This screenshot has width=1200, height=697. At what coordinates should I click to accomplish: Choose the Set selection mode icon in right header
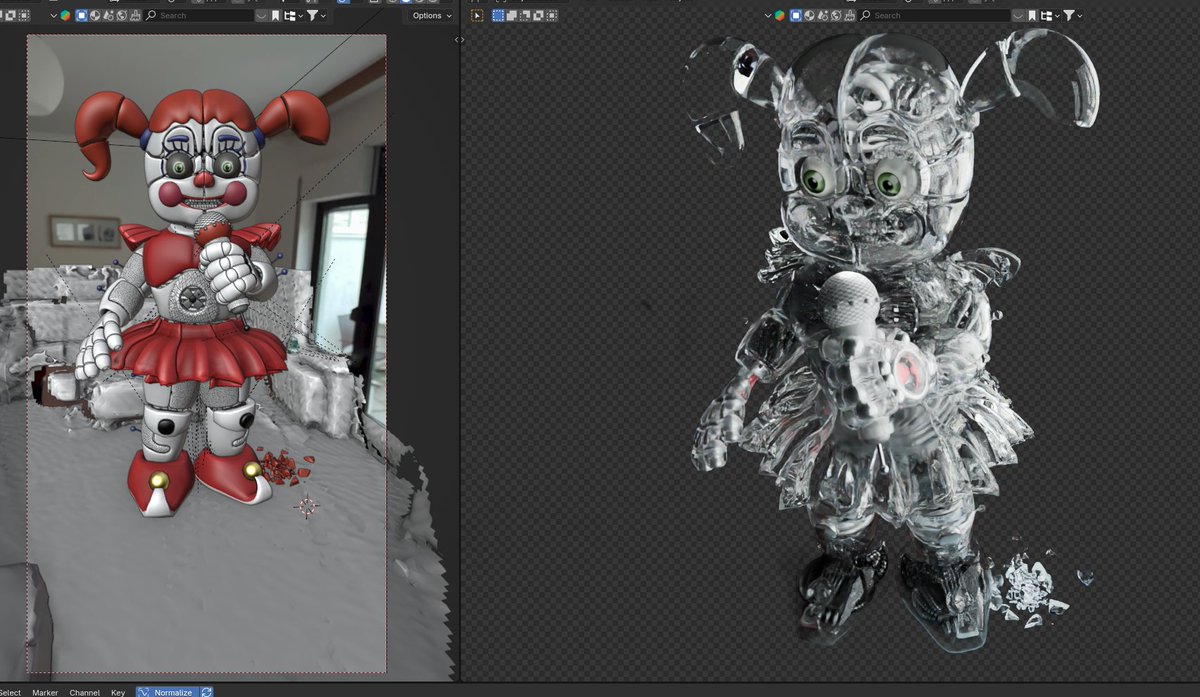pyautogui.click(x=497, y=15)
